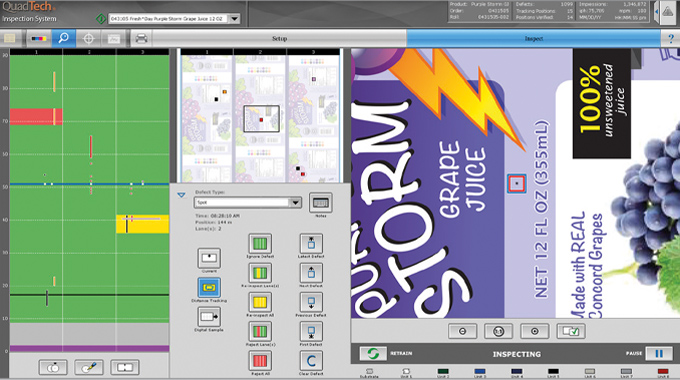Image resolution: width=680 pixels, height=380 pixels.
Task: Click the printer toolbar icon
Action: coord(141,39)
